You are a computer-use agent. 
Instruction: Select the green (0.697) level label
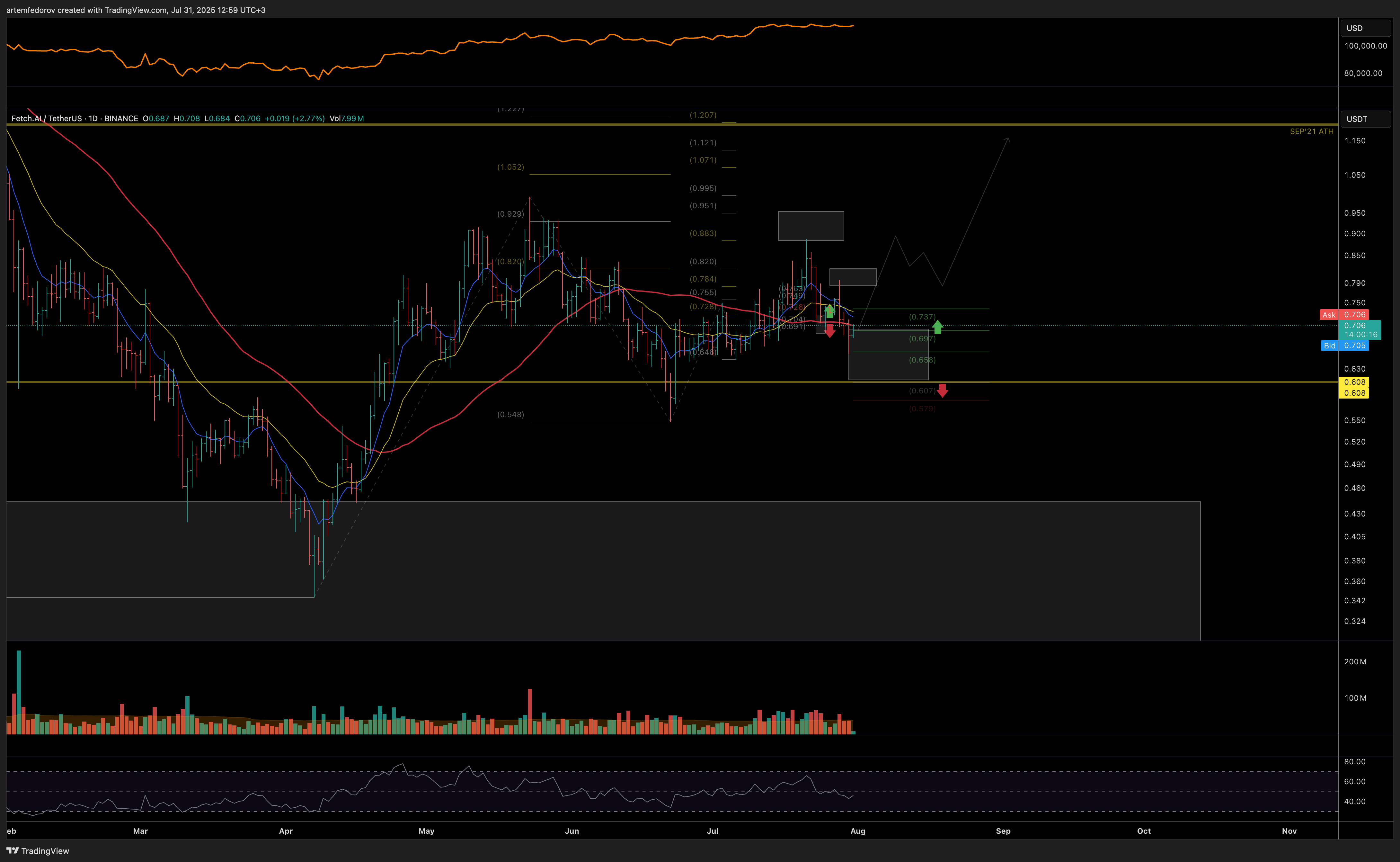pos(922,339)
